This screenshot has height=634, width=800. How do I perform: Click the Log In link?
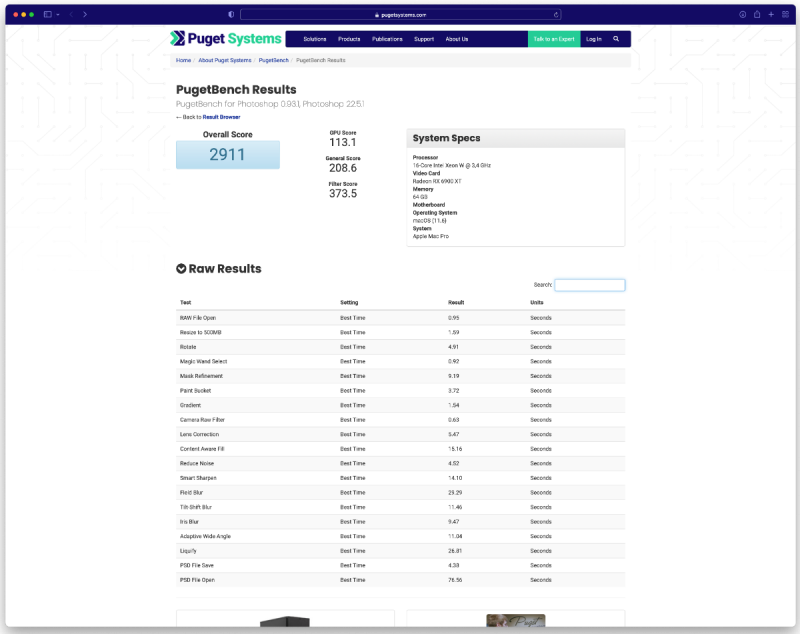coord(593,39)
